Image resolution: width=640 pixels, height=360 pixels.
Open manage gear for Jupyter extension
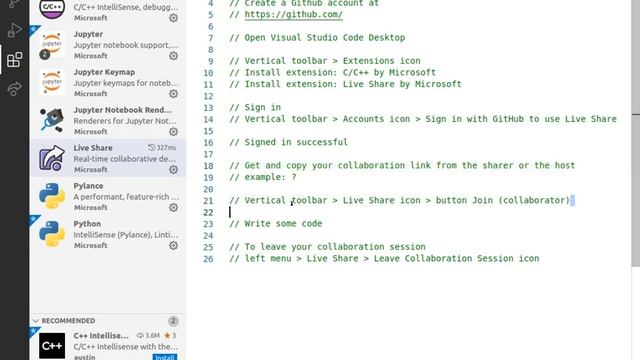(173, 56)
